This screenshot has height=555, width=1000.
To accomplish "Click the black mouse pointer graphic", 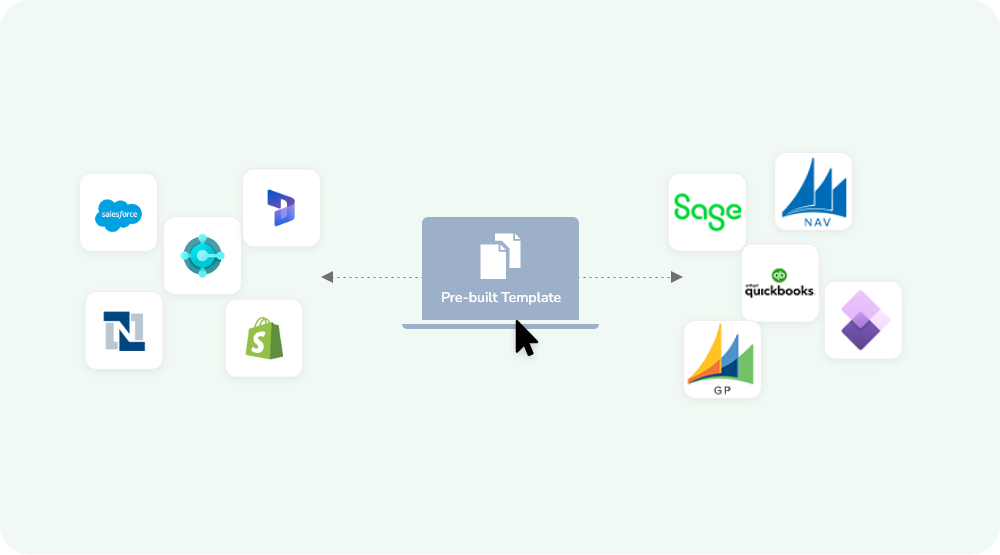I will pos(524,338).
